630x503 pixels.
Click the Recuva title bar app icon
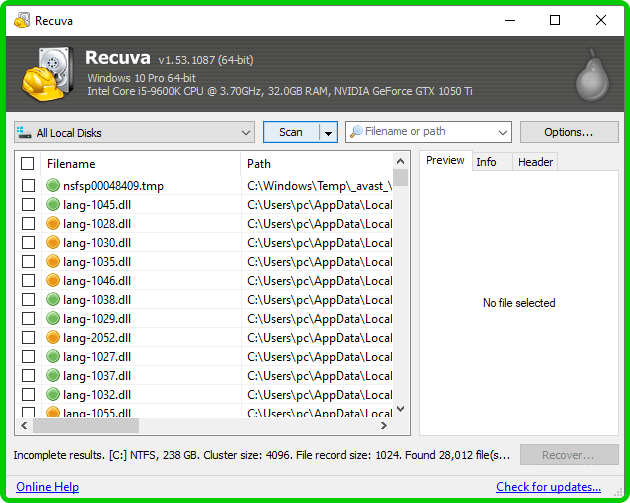tap(22, 20)
